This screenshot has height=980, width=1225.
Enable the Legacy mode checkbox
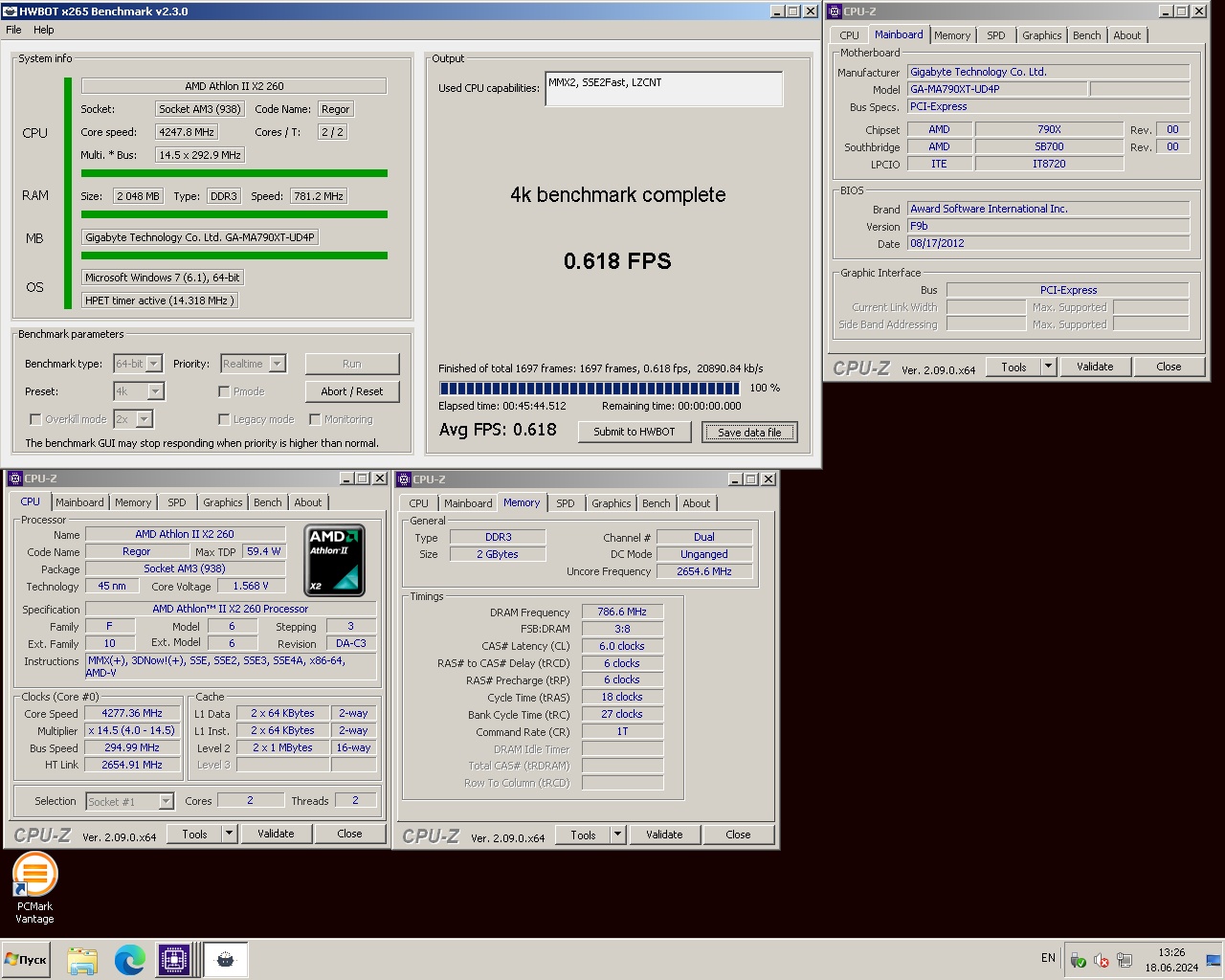click(x=224, y=419)
